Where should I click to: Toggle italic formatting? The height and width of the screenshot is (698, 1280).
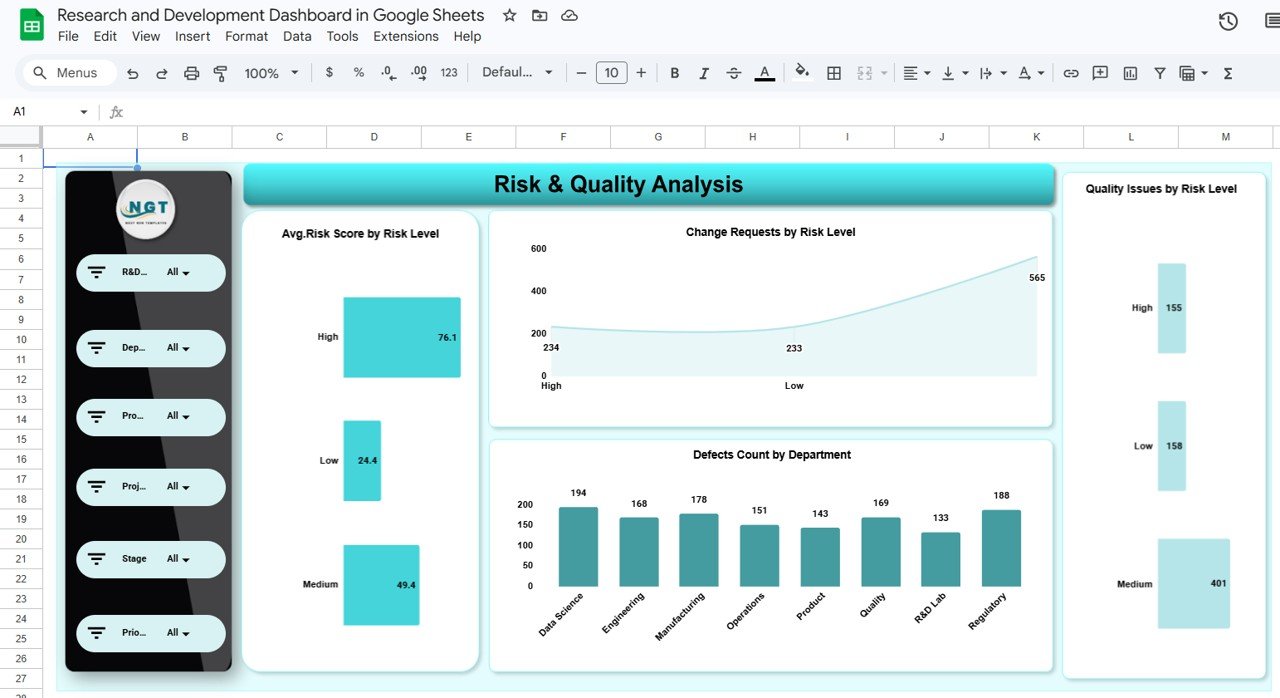(x=704, y=72)
